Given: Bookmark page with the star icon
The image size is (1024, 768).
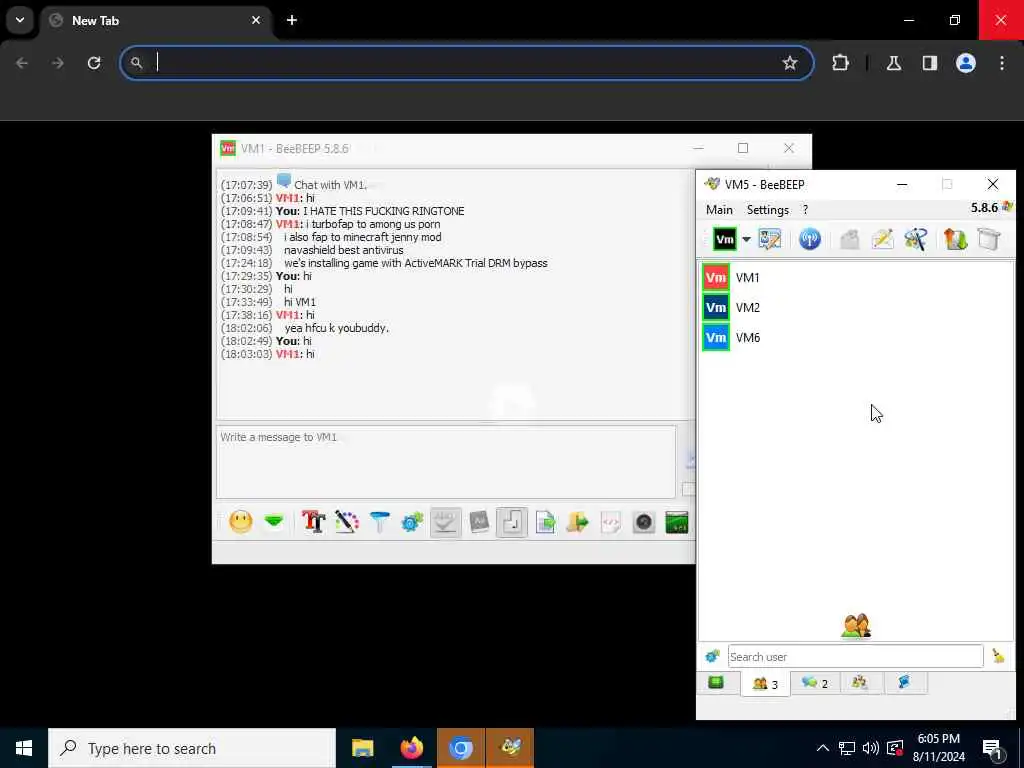Looking at the screenshot, I should click(x=790, y=63).
